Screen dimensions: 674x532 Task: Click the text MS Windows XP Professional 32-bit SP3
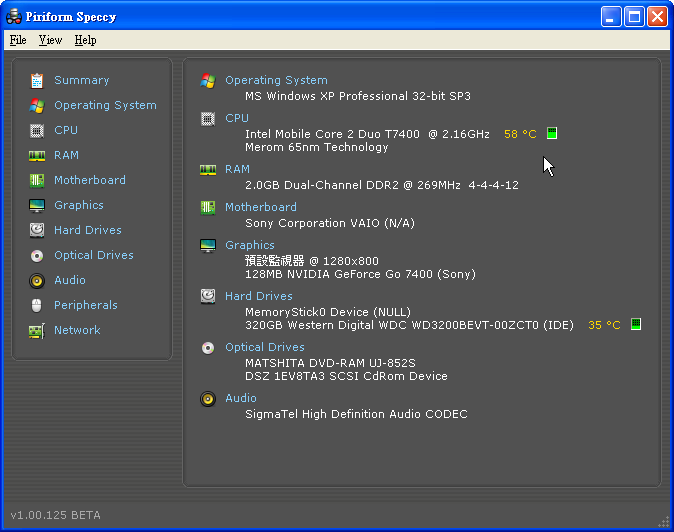358,96
